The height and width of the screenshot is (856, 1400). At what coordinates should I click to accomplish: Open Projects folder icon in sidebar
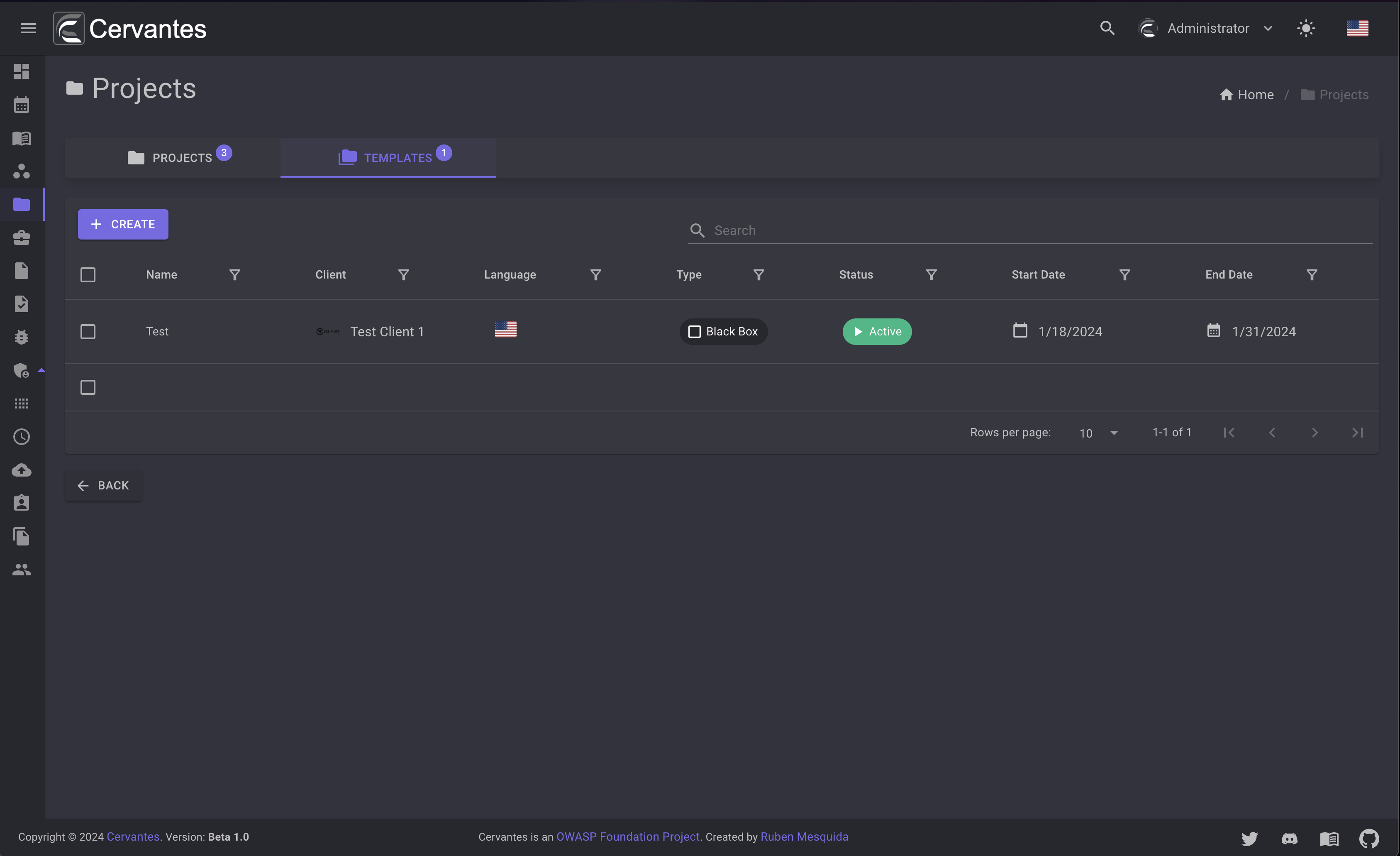[22, 204]
